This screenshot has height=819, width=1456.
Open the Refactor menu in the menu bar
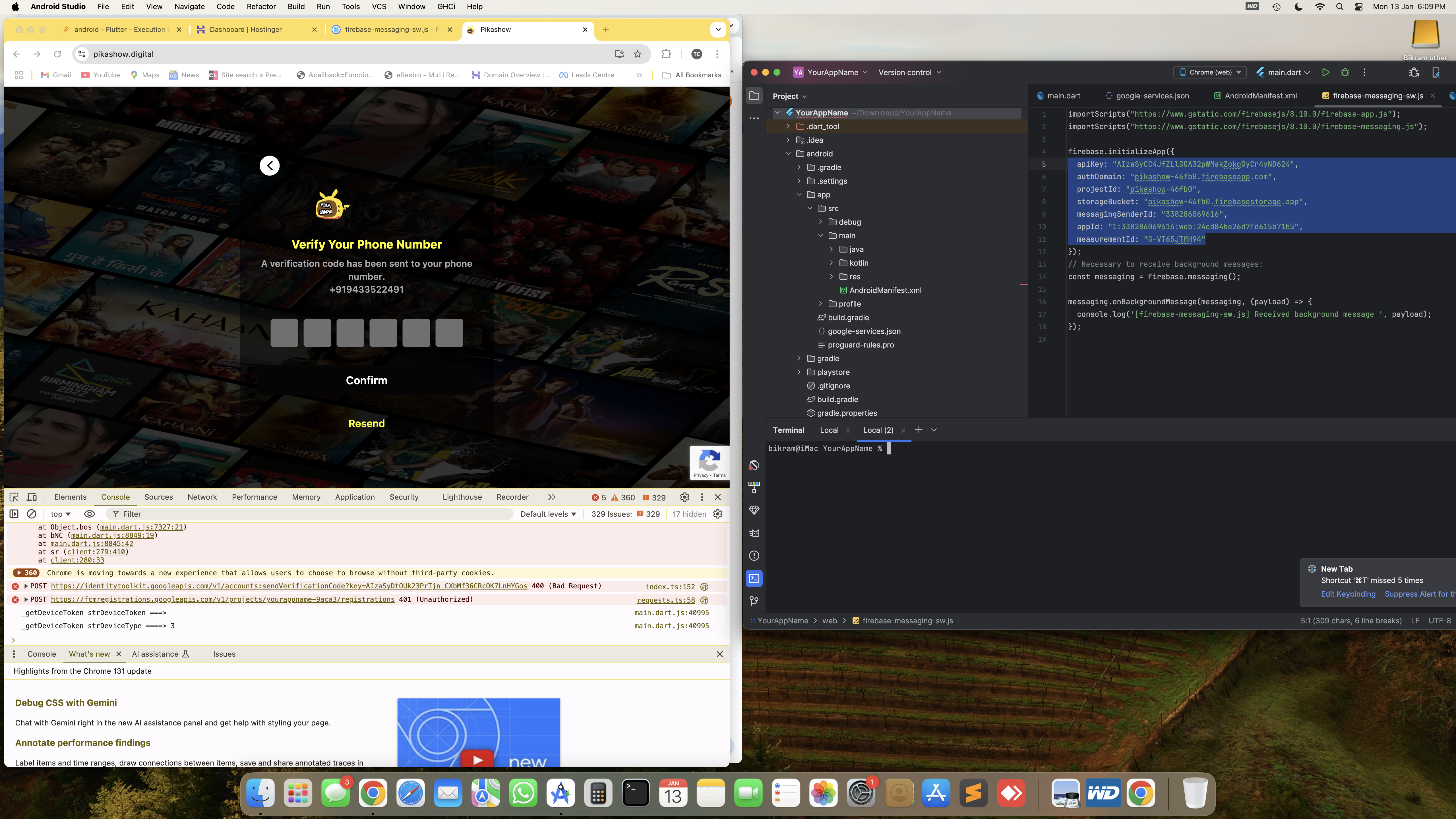tap(261, 7)
